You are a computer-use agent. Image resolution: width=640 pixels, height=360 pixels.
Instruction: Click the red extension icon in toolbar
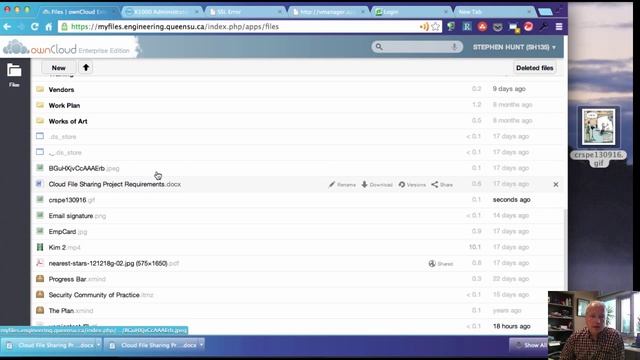pyautogui.click(x=482, y=27)
